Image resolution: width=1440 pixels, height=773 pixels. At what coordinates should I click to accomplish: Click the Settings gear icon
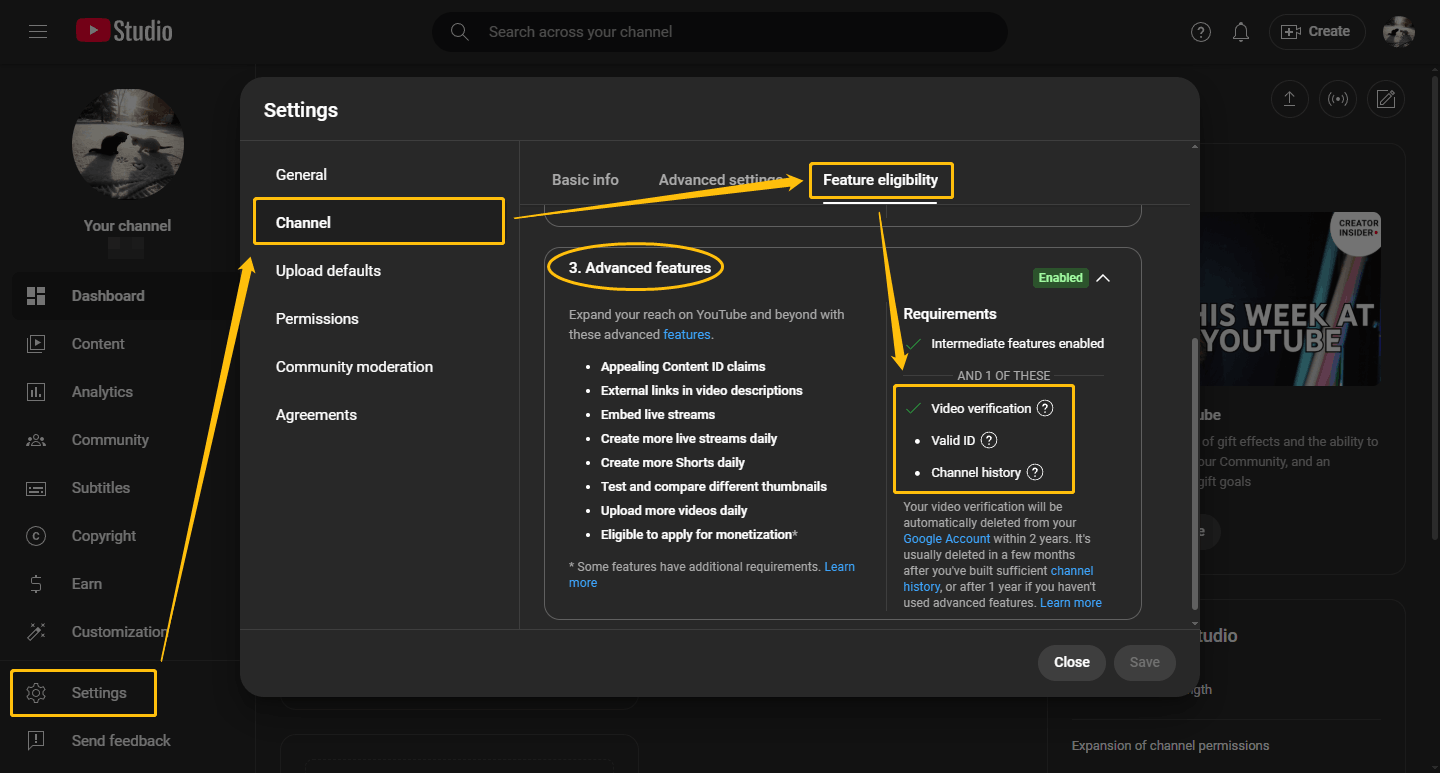click(x=36, y=693)
